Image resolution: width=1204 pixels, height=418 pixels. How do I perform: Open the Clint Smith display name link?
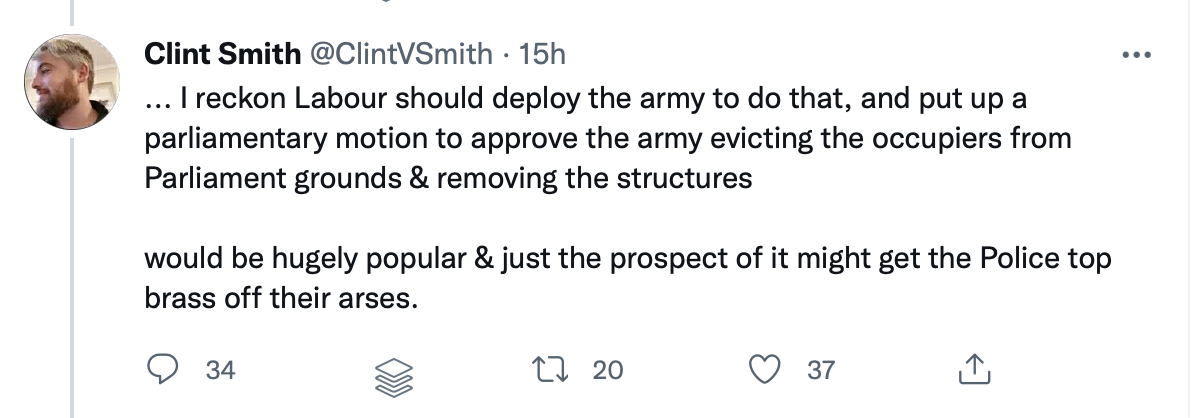222,54
